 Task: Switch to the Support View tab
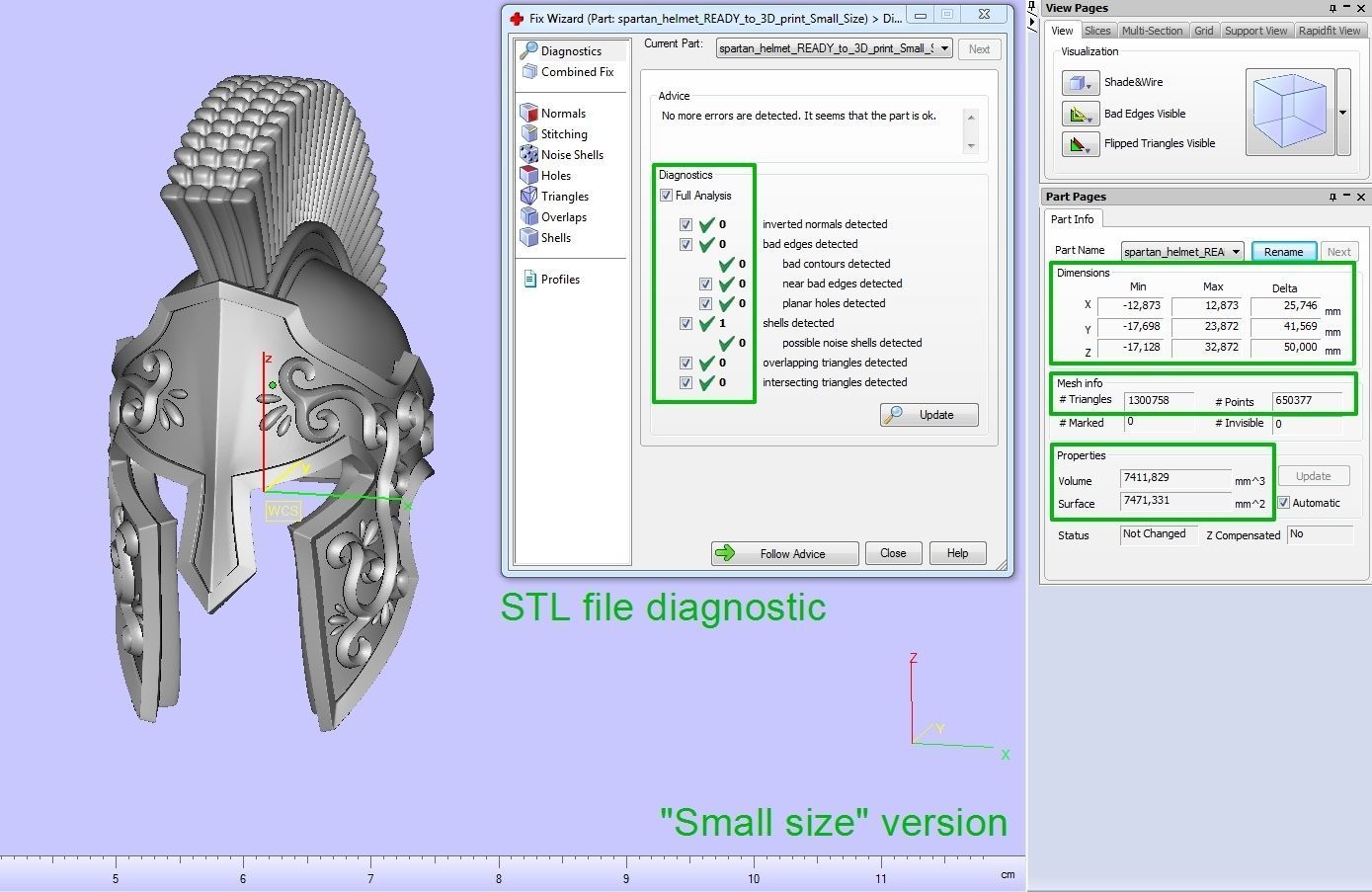(1255, 31)
